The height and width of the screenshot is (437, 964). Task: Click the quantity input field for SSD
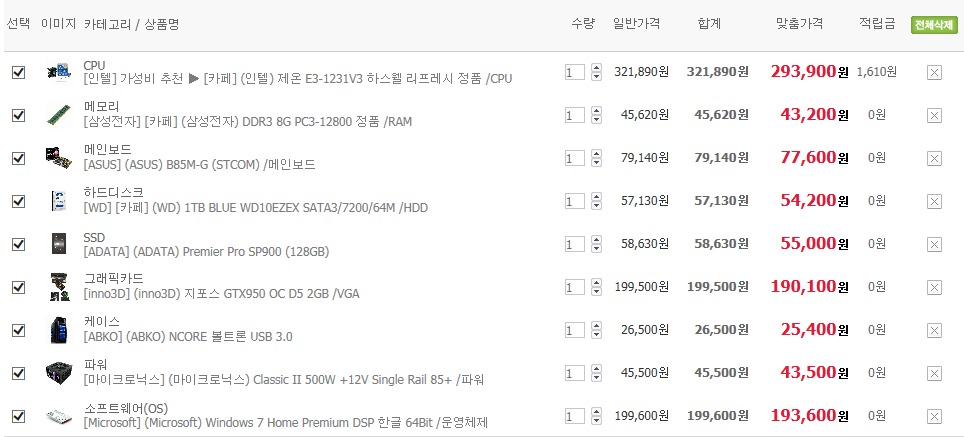tap(575, 245)
